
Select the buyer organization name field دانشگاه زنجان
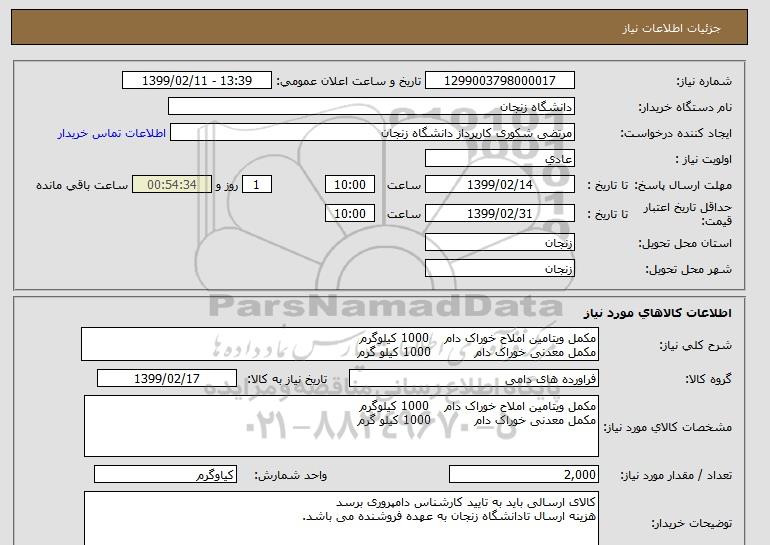[x=371, y=107]
